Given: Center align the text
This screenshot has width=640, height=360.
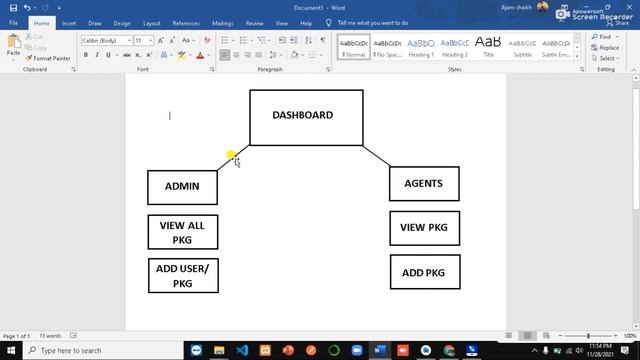Looking at the screenshot, I should pyautogui.click(x=236, y=55).
